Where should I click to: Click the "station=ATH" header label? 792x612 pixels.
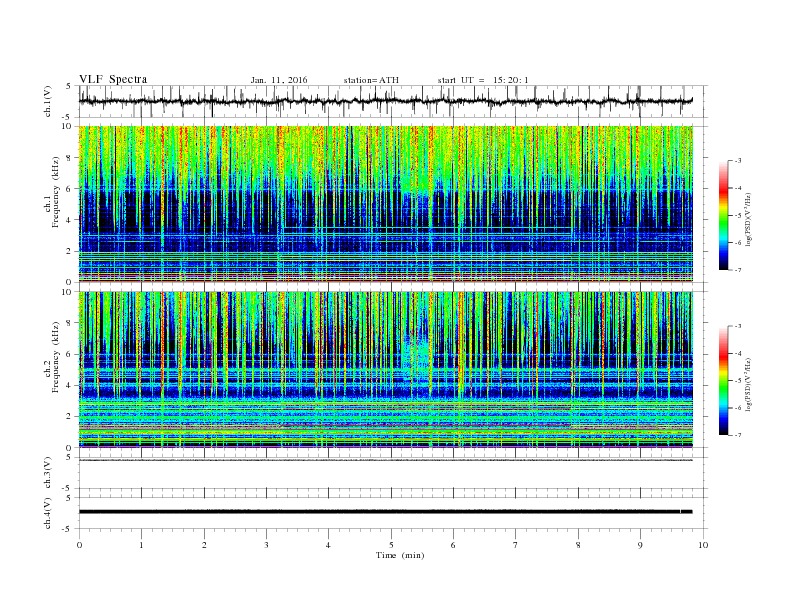tap(371, 80)
